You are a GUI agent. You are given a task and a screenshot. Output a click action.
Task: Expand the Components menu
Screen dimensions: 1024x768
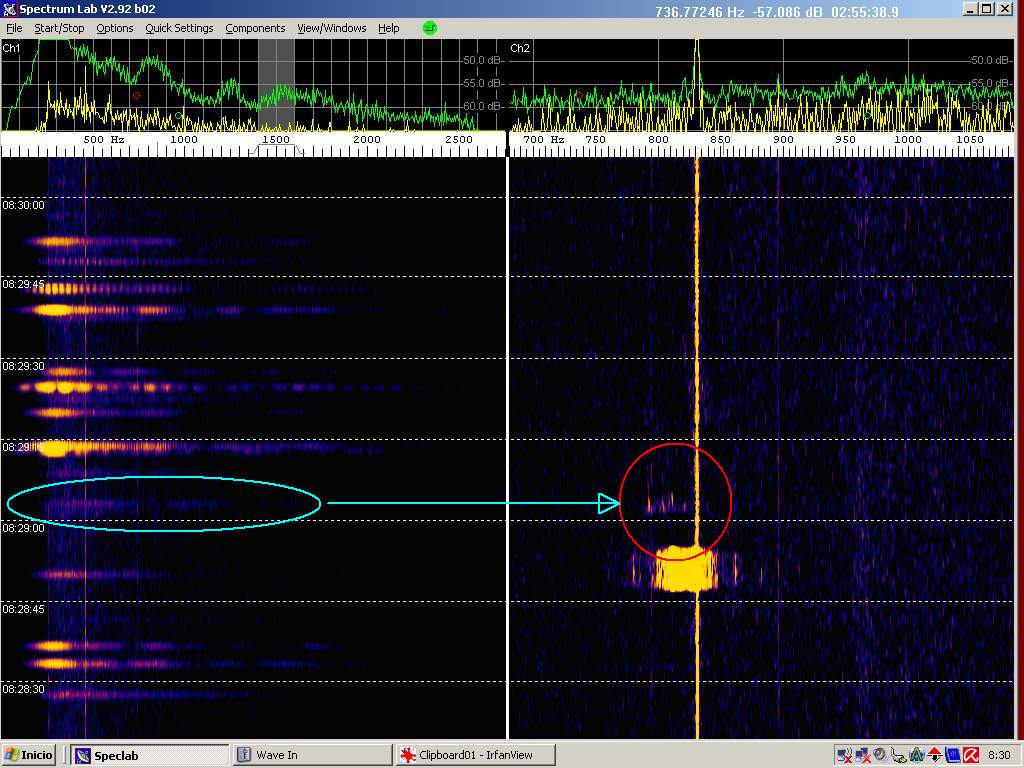[x=255, y=28]
